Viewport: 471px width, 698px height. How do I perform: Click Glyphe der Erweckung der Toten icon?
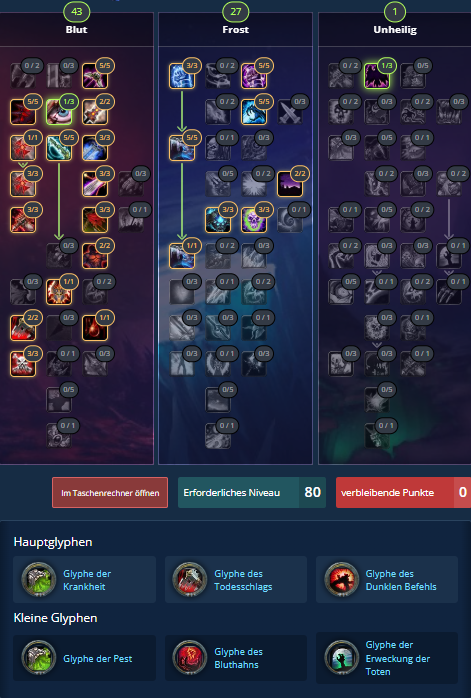[x=341, y=658]
